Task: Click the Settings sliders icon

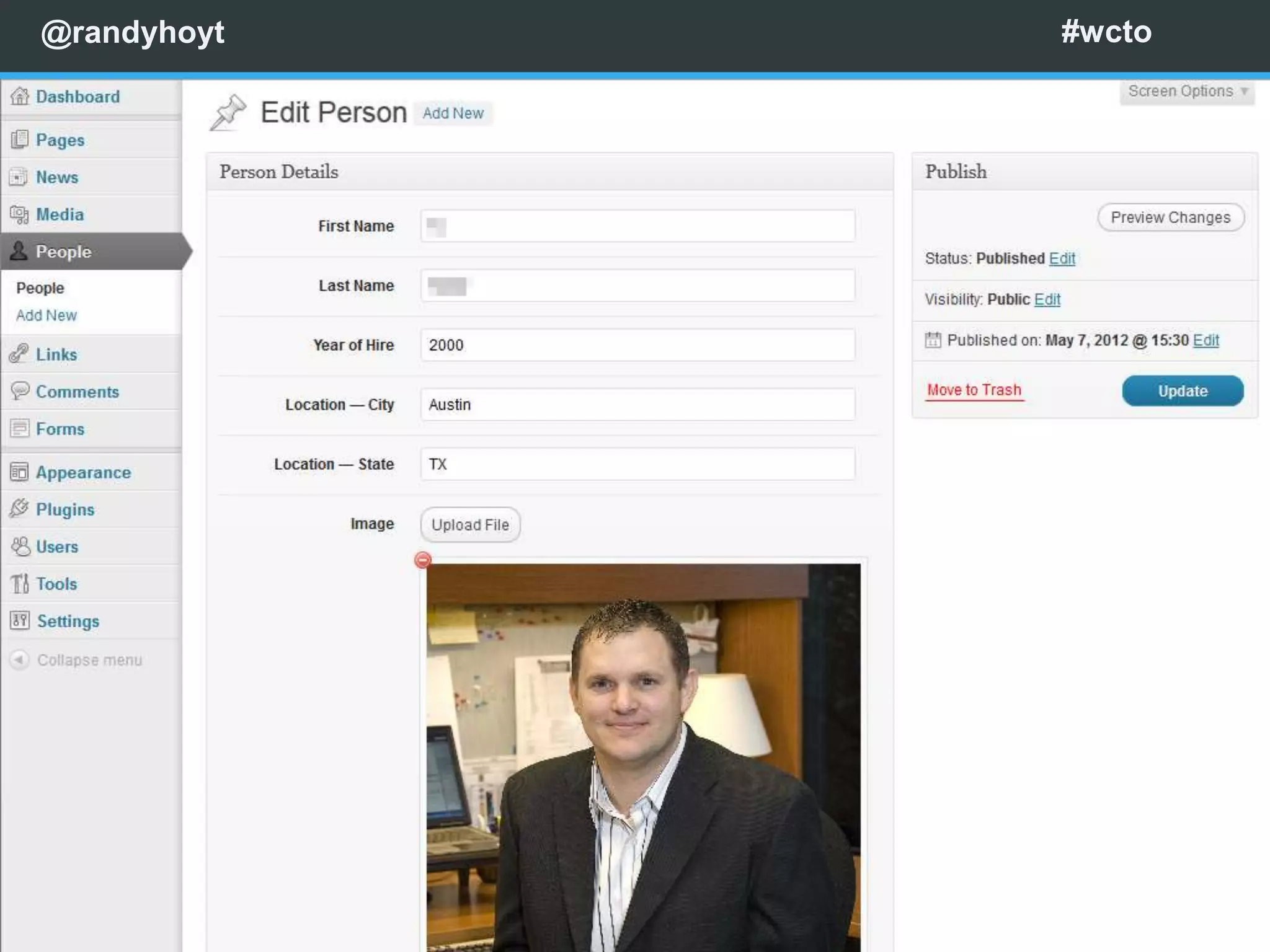Action: tap(20, 620)
